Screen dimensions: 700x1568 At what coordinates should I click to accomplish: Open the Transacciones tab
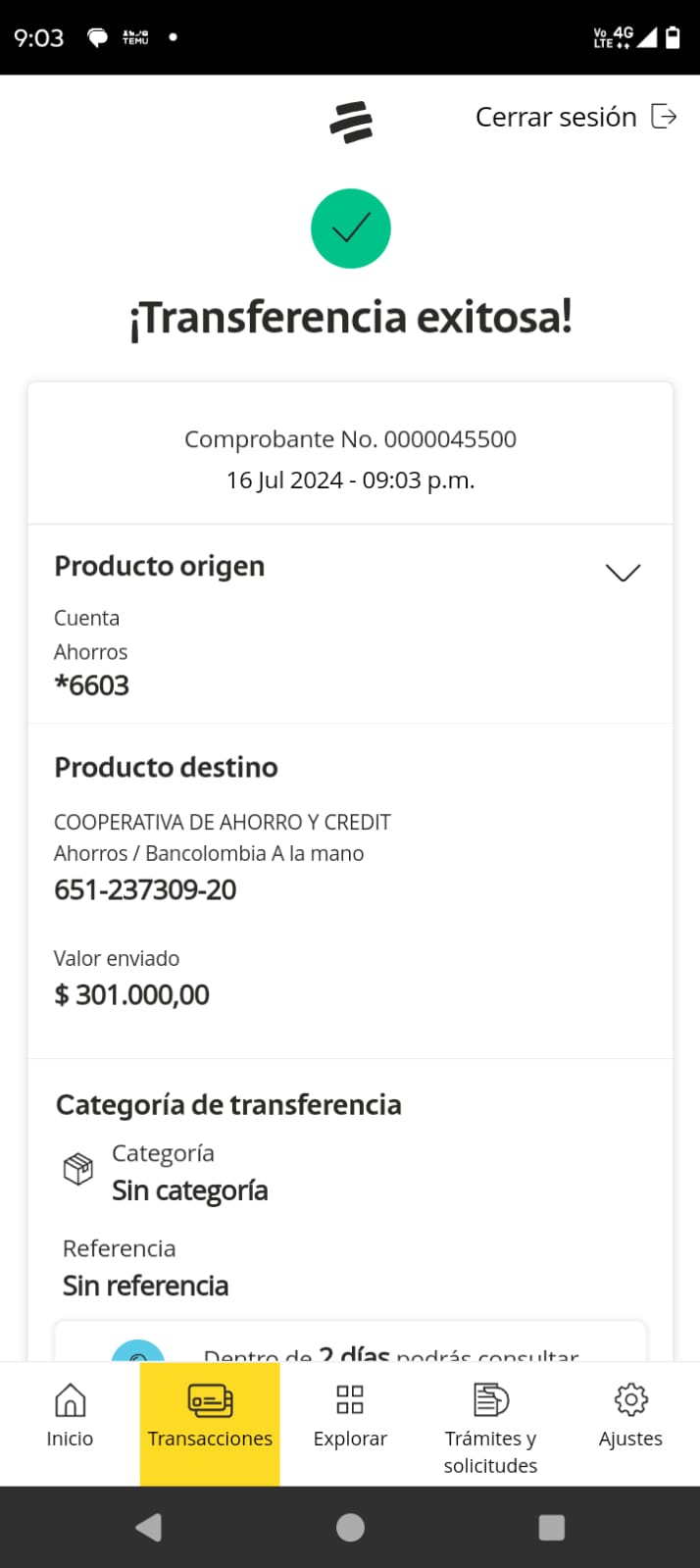click(210, 1423)
